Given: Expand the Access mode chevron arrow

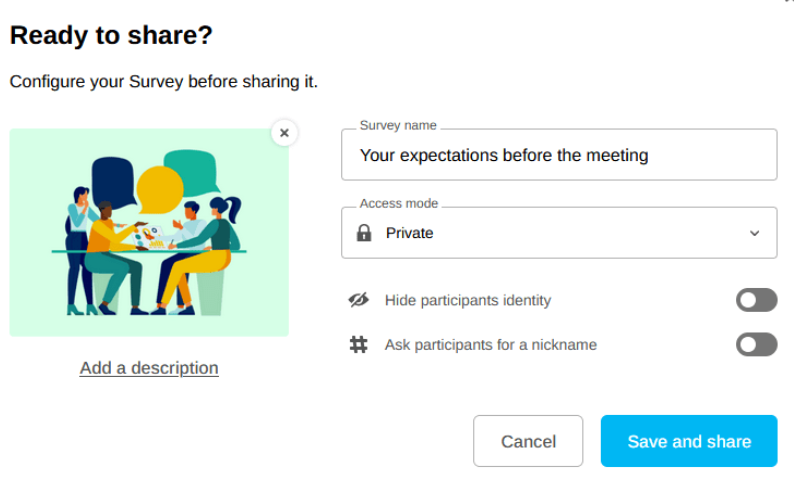Looking at the screenshot, I should [x=754, y=233].
